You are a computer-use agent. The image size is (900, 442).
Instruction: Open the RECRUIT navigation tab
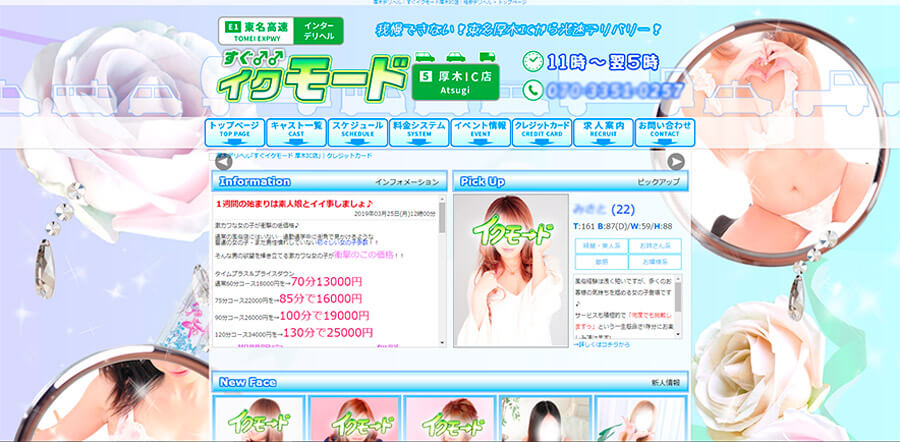tap(603, 133)
